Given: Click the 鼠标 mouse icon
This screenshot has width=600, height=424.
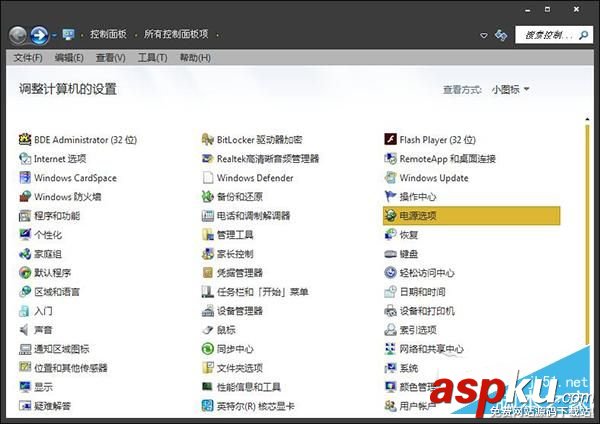Looking at the screenshot, I should point(207,329).
